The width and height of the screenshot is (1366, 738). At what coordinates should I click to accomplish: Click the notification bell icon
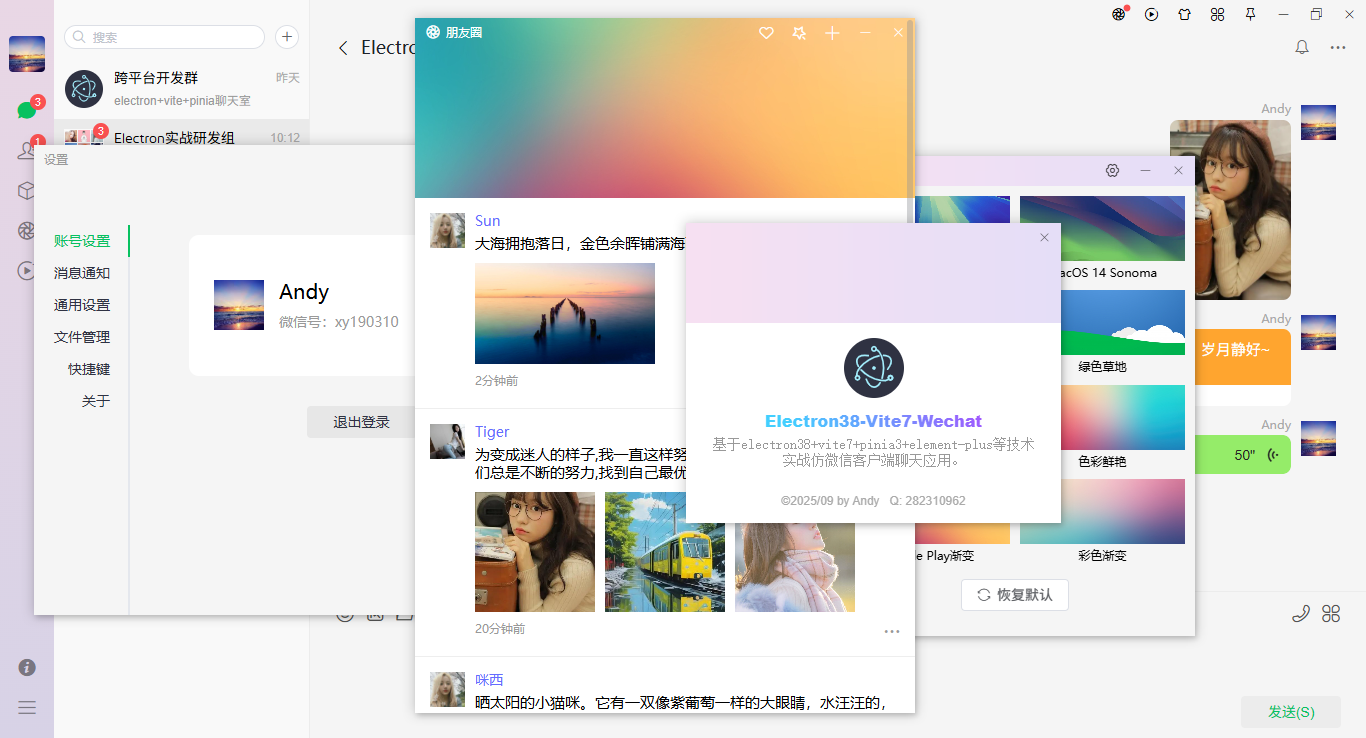[1301, 46]
